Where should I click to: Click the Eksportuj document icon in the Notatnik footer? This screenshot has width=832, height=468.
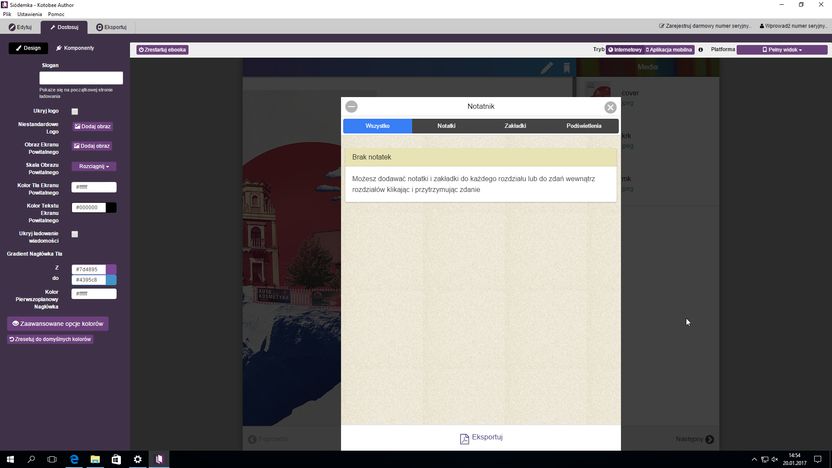(464, 438)
